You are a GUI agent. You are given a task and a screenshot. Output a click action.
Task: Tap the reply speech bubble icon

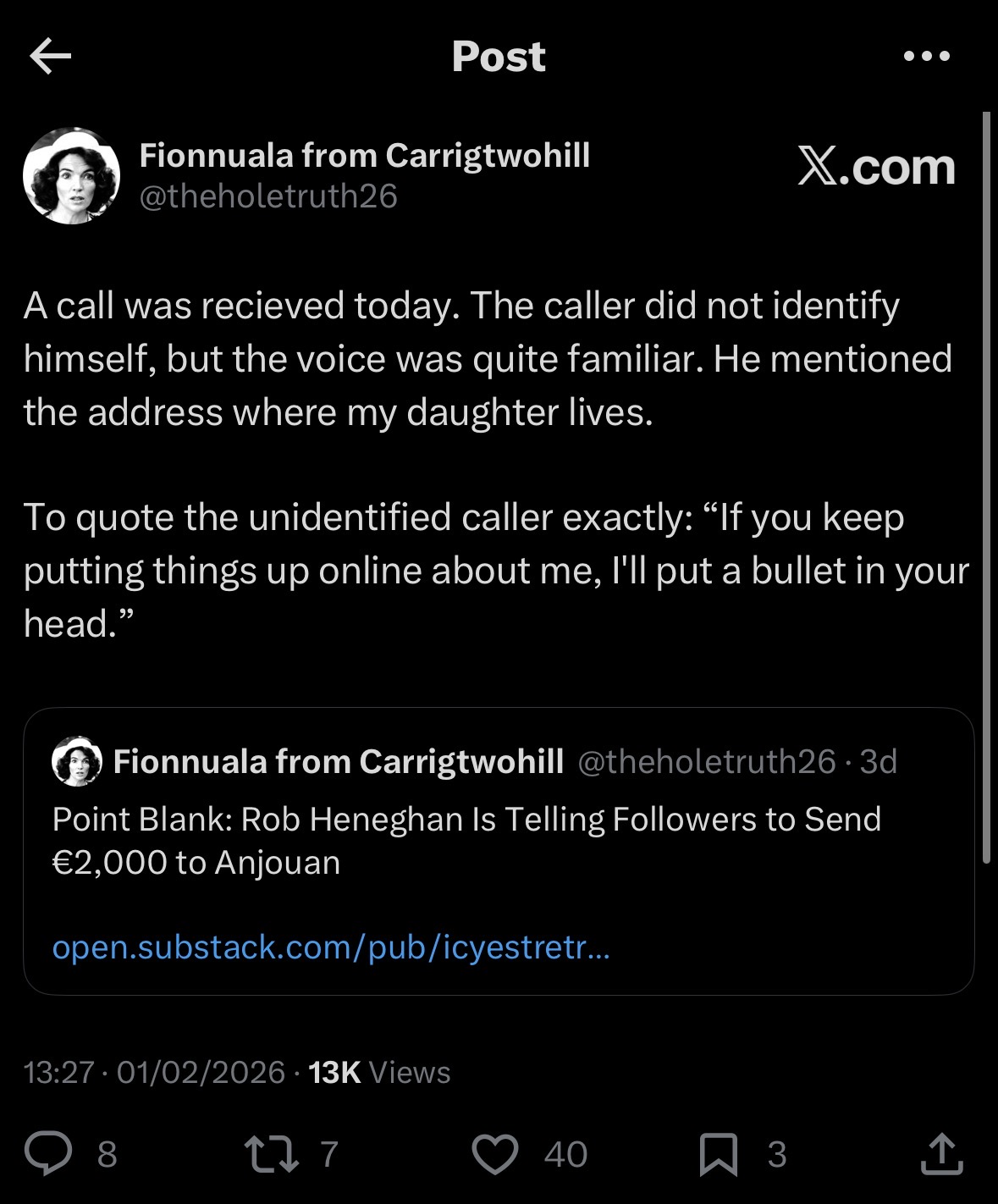(48, 1154)
